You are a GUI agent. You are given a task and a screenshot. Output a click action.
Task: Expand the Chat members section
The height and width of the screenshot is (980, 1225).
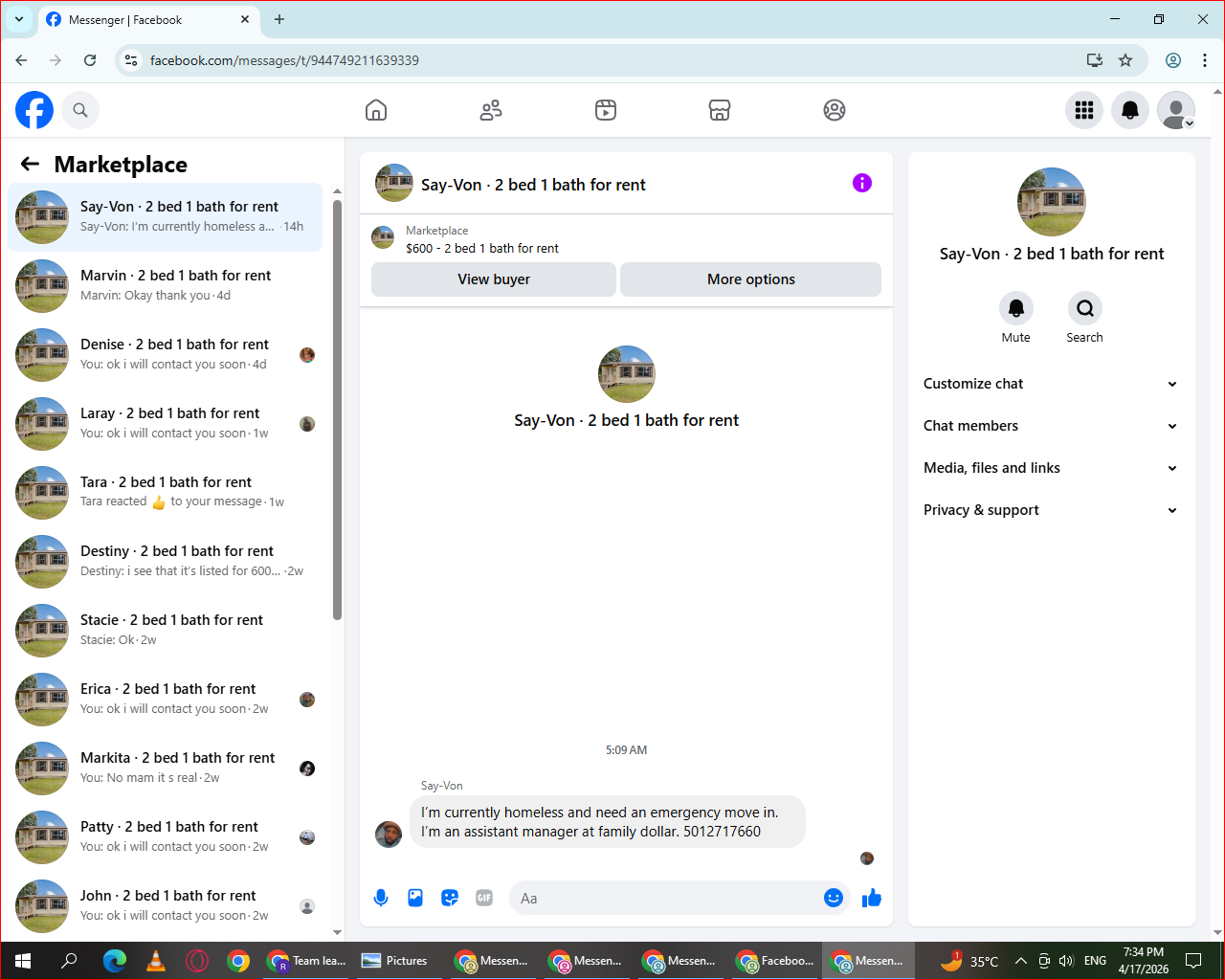(1051, 426)
